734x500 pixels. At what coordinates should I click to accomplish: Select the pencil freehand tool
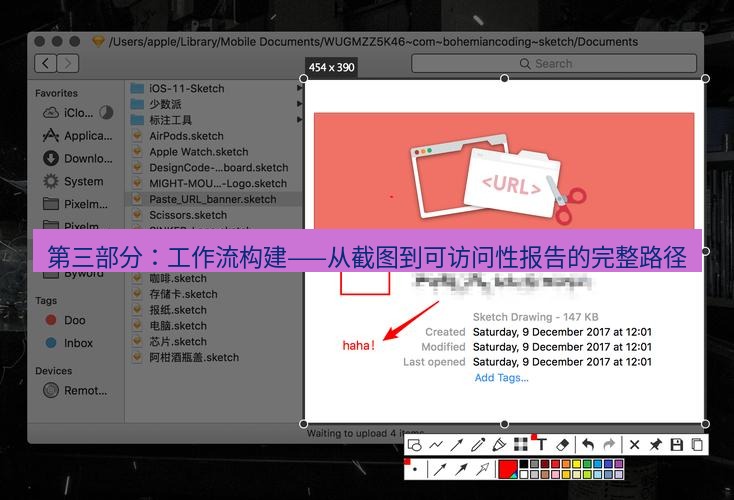[x=478, y=445]
